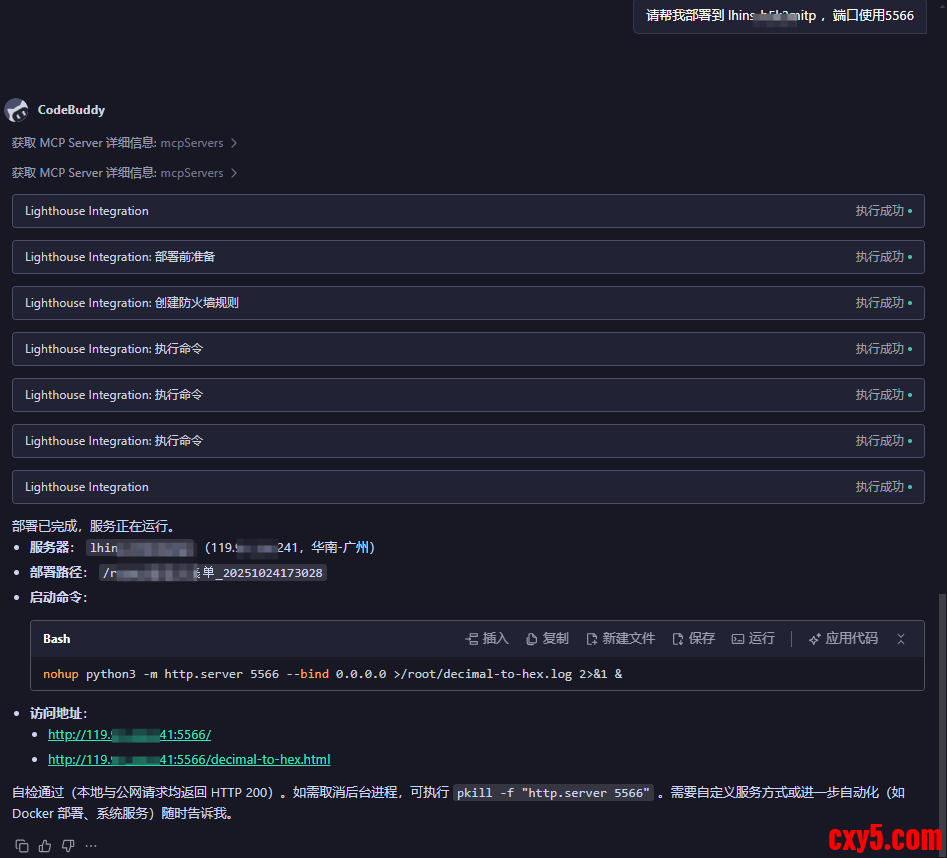Screen dimensions: 947x858
Task: Open the three-dot more options menu
Action: click(x=91, y=846)
